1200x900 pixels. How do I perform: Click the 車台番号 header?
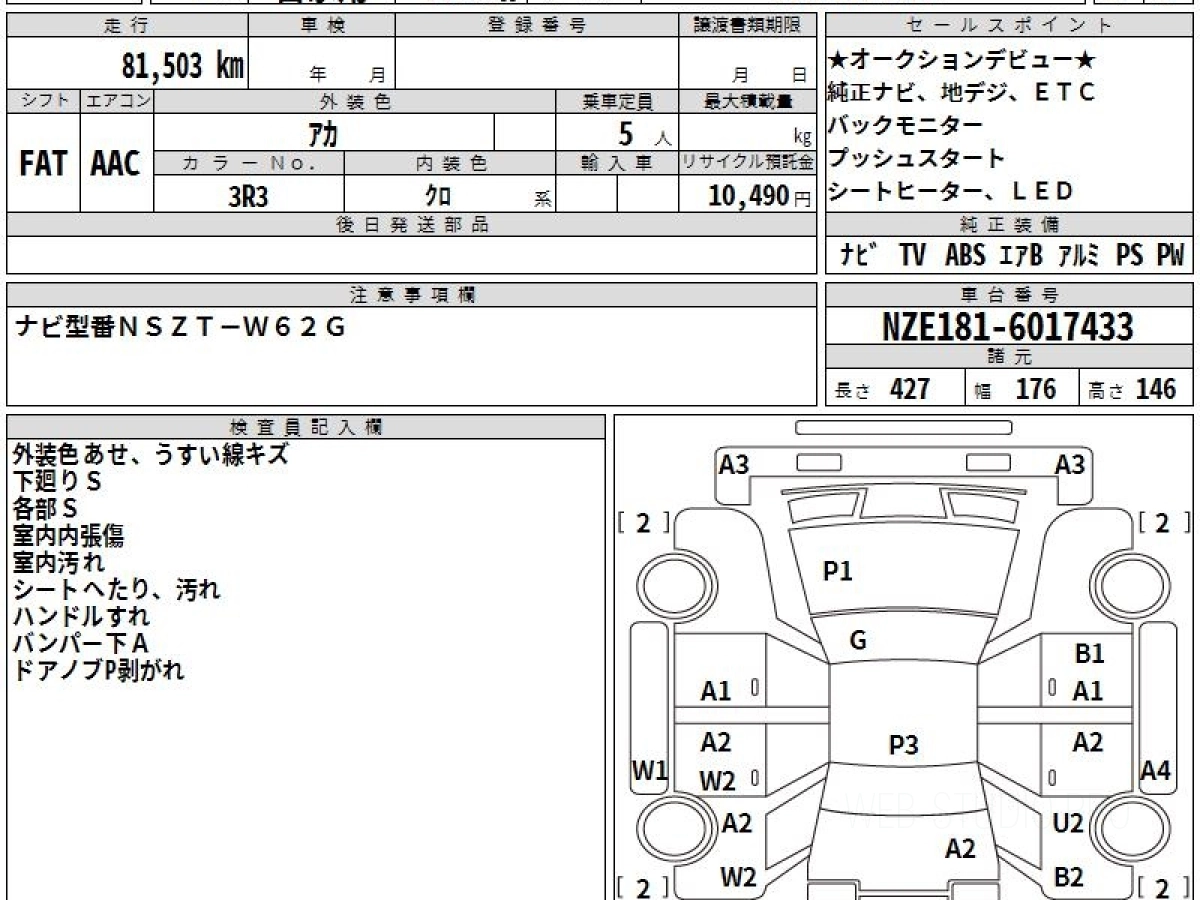tap(1010, 294)
